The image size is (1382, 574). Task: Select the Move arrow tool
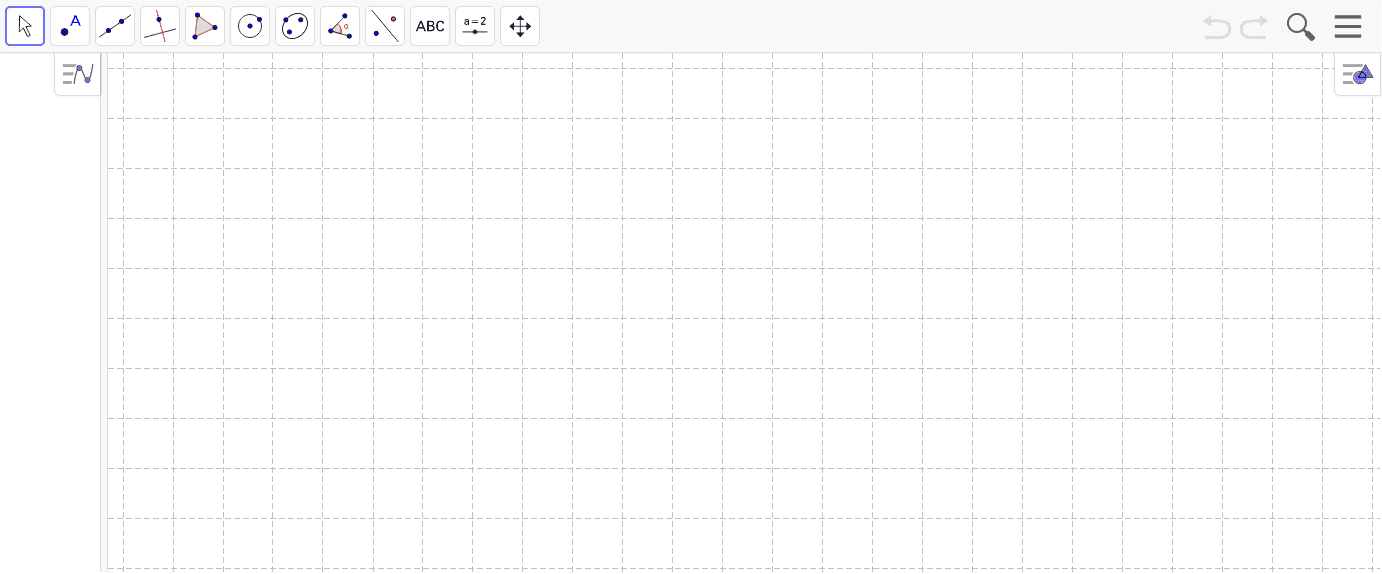point(25,26)
